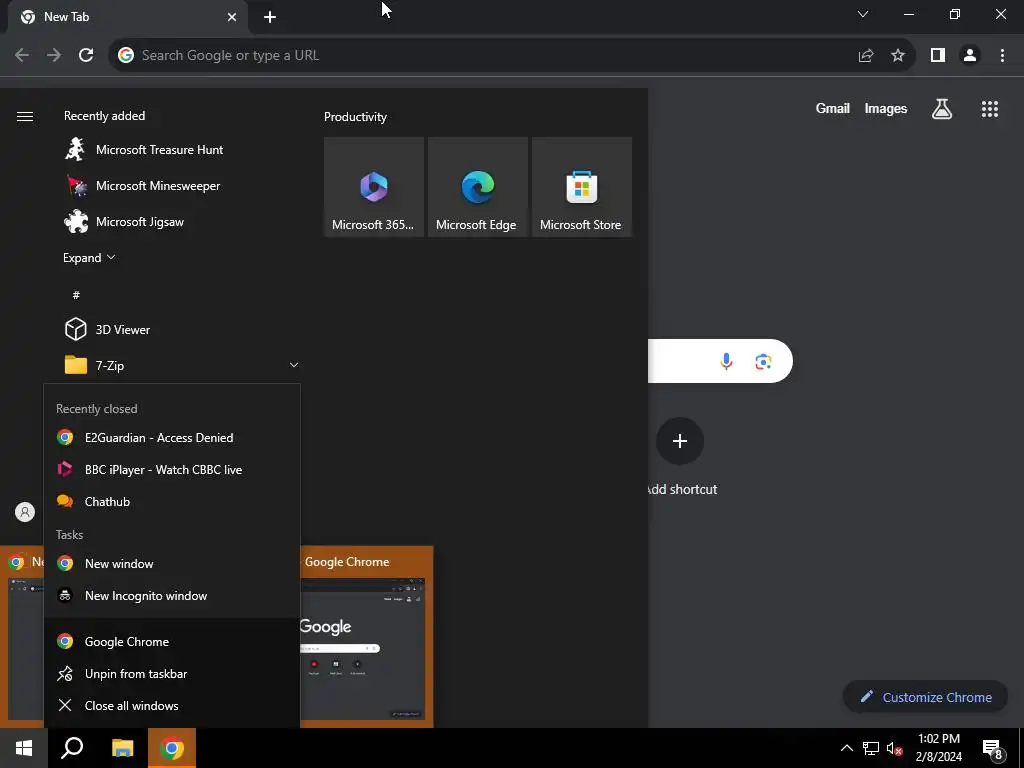1024x768 pixels.
Task: Reload the page in Chrome
Action: click(x=86, y=55)
